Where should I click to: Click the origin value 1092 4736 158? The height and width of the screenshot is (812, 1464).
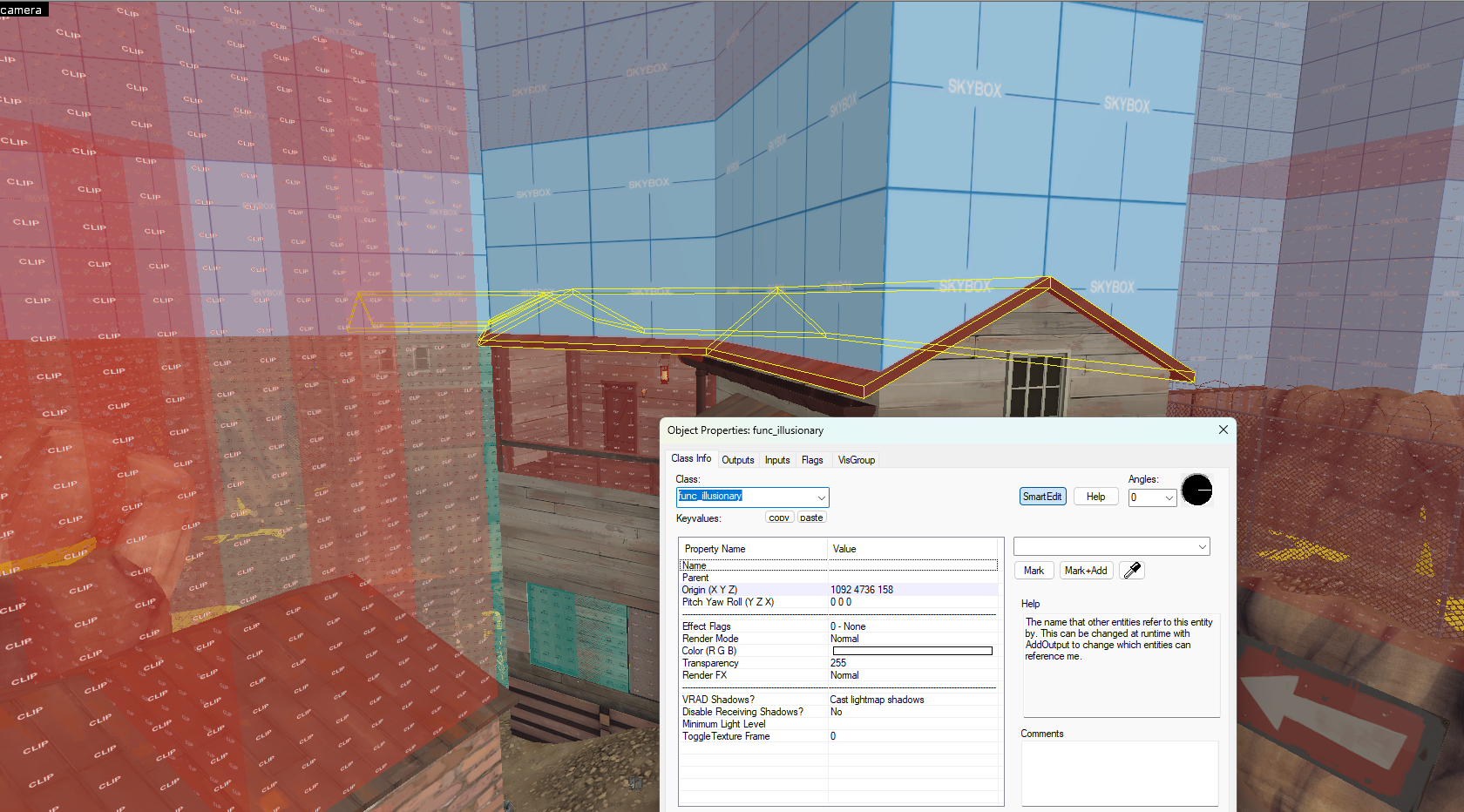[x=861, y=590]
